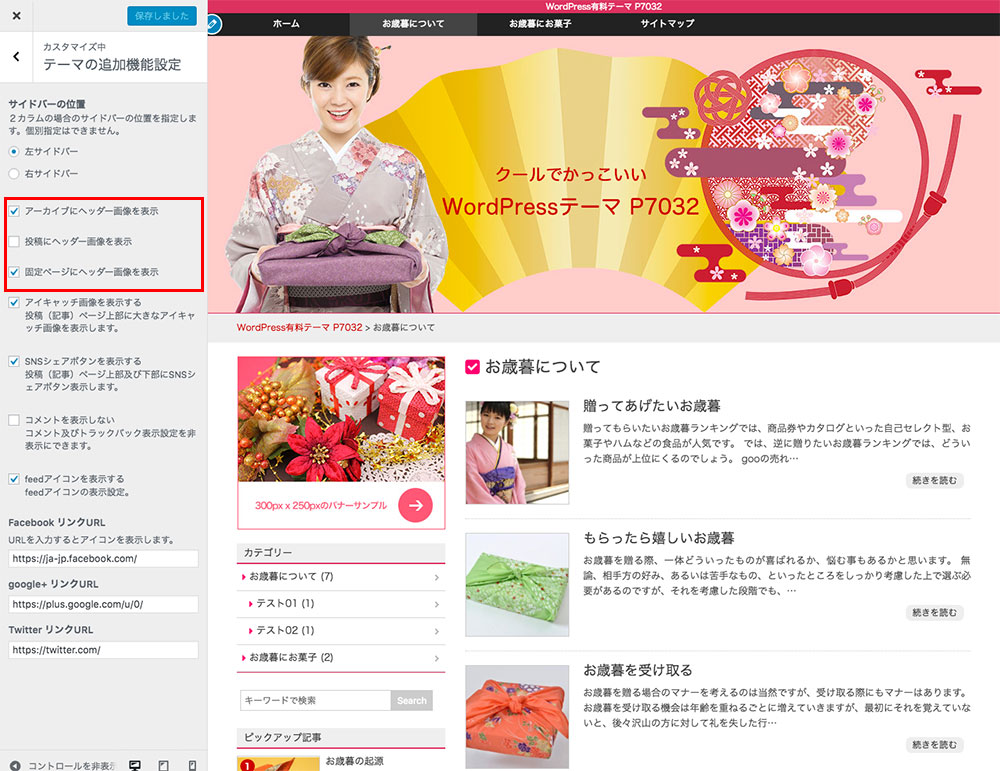Disable SNSシェアボタンを表示する checkbox
This screenshot has width=1000, height=771.
click(14, 362)
